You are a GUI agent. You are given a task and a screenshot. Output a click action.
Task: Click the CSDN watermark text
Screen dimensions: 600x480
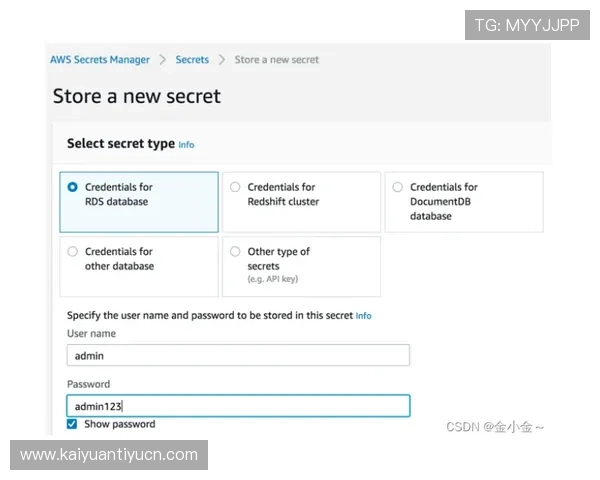coord(495,427)
